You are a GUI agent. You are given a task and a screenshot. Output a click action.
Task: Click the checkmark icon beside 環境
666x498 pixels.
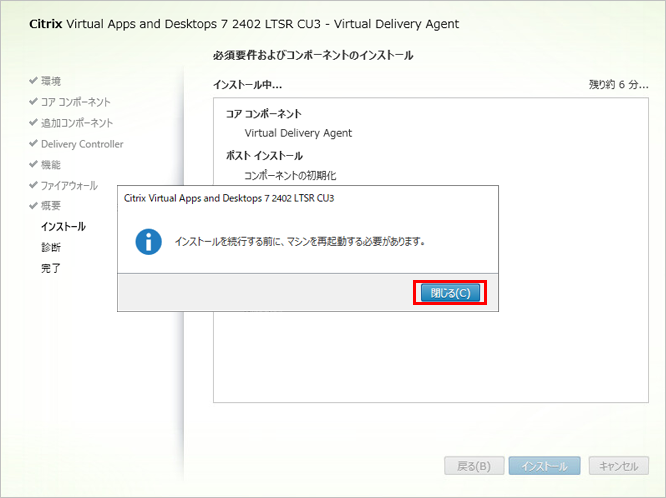pyautogui.click(x=33, y=81)
